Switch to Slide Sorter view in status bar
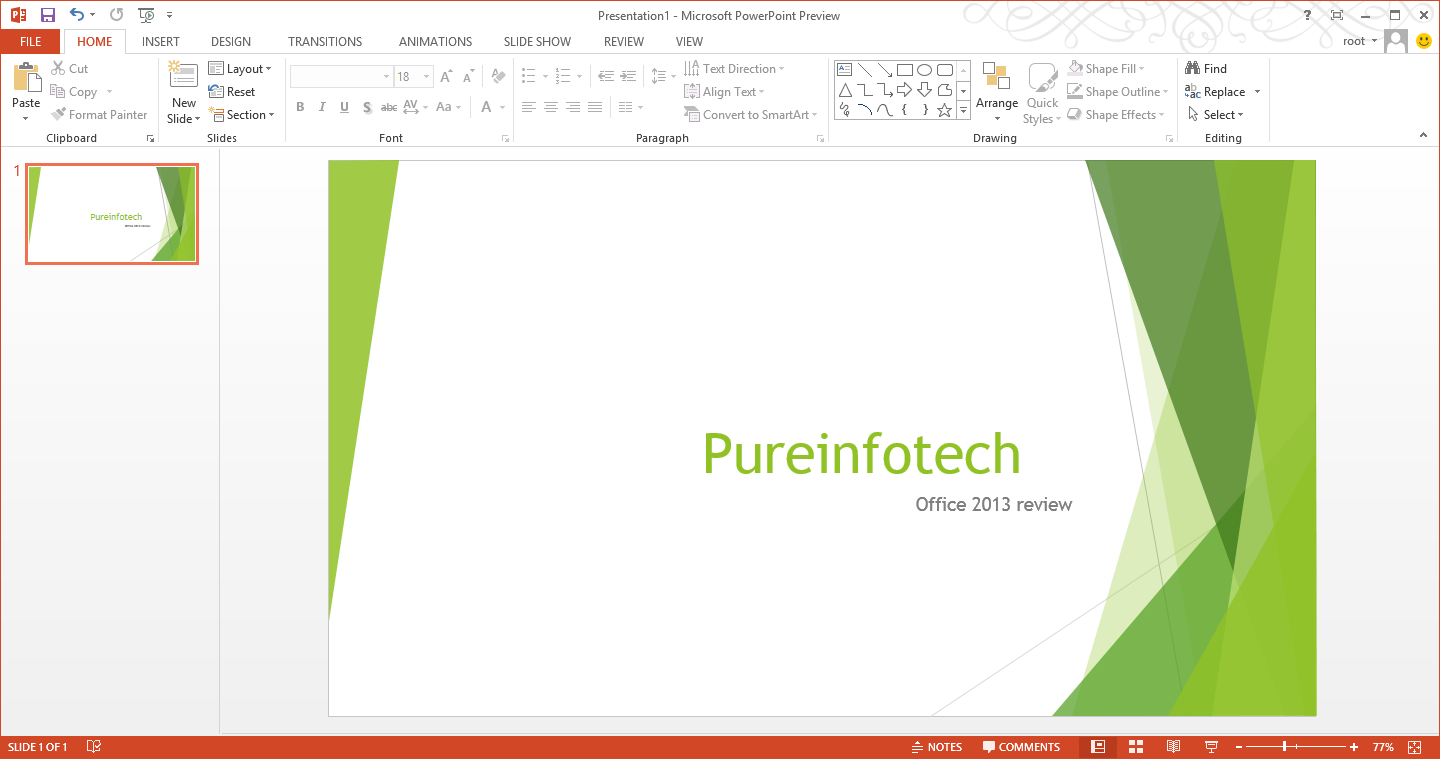The width and height of the screenshot is (1440, 759). pos(1135,746)
